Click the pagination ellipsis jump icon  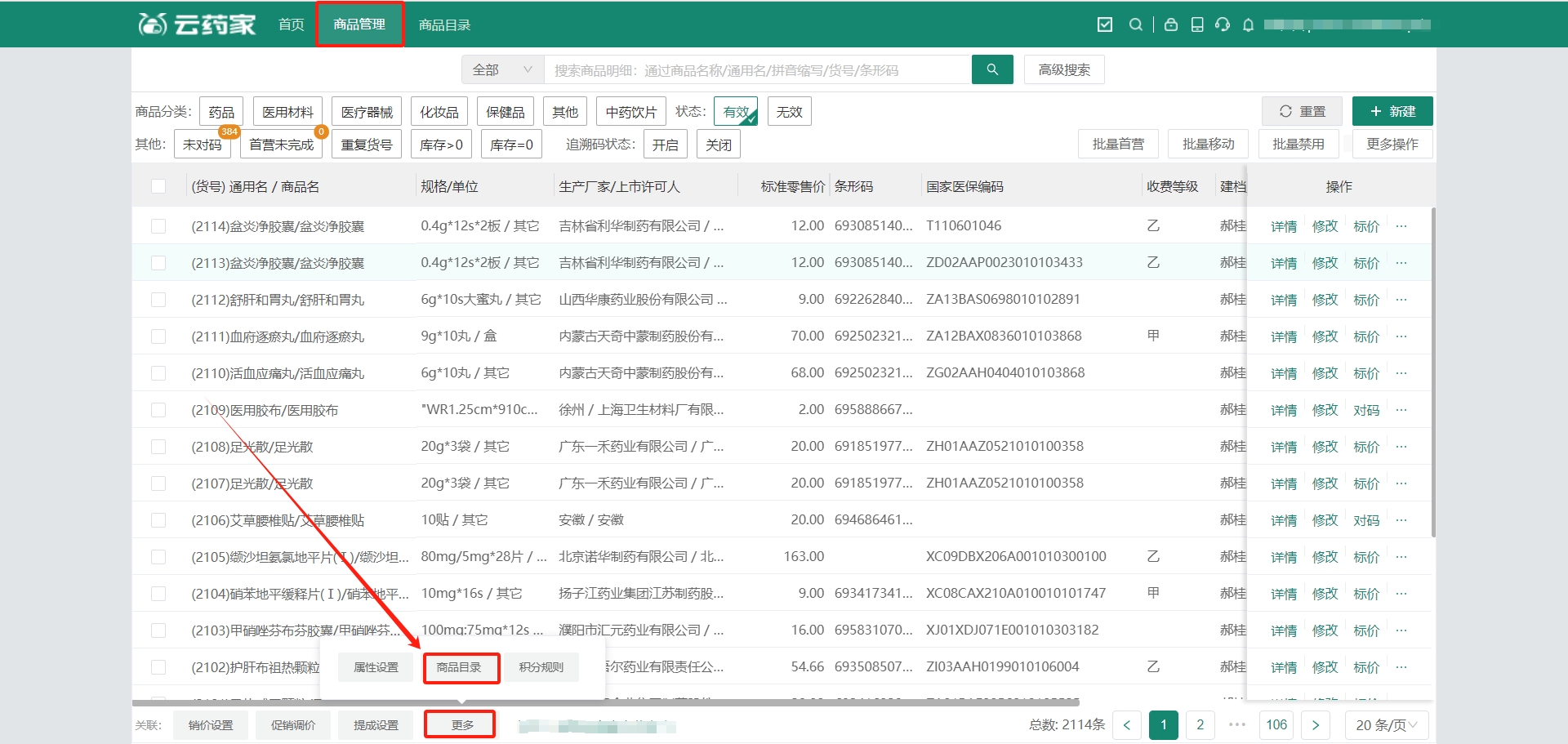[x=1237, y=724]
